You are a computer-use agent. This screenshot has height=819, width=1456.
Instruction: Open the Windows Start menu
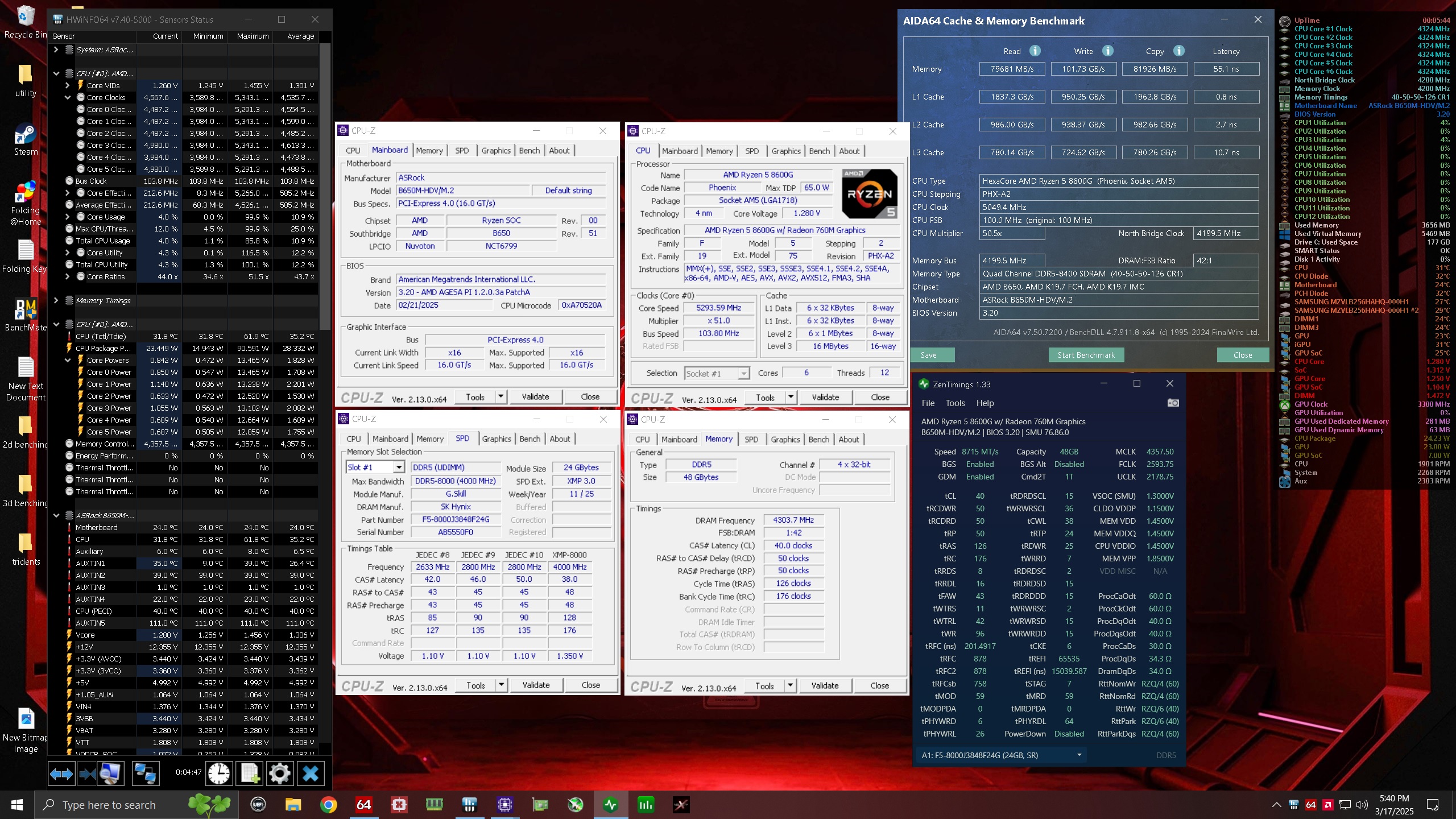coord(17,804)
